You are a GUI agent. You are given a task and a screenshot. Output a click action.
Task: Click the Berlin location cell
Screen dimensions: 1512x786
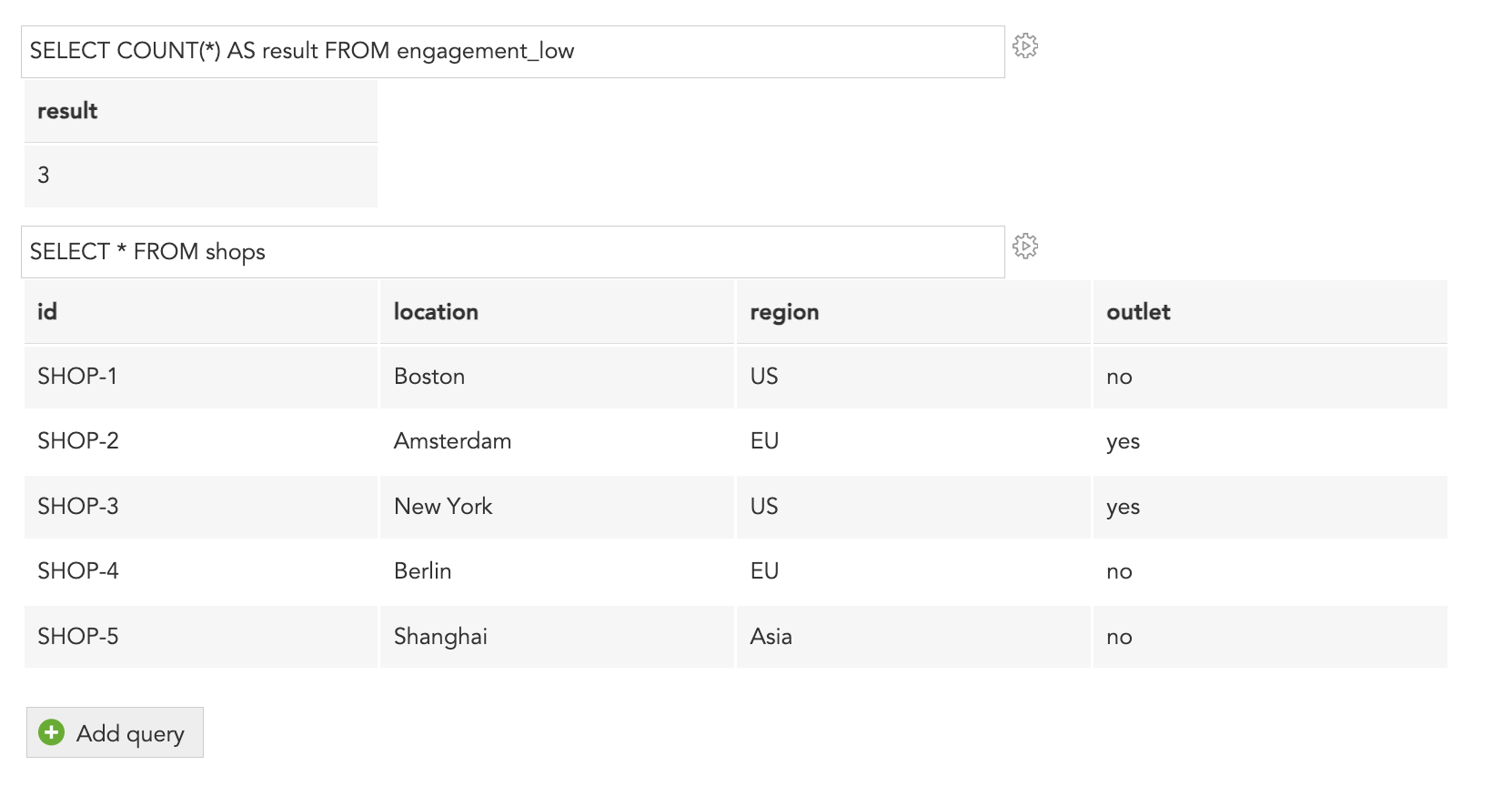[557, 571]
